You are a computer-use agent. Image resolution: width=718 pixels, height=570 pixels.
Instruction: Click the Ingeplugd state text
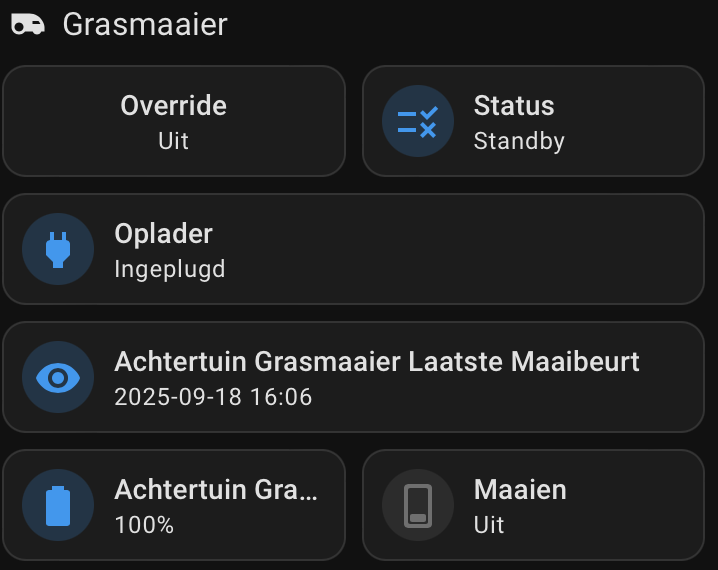point(169,269)
